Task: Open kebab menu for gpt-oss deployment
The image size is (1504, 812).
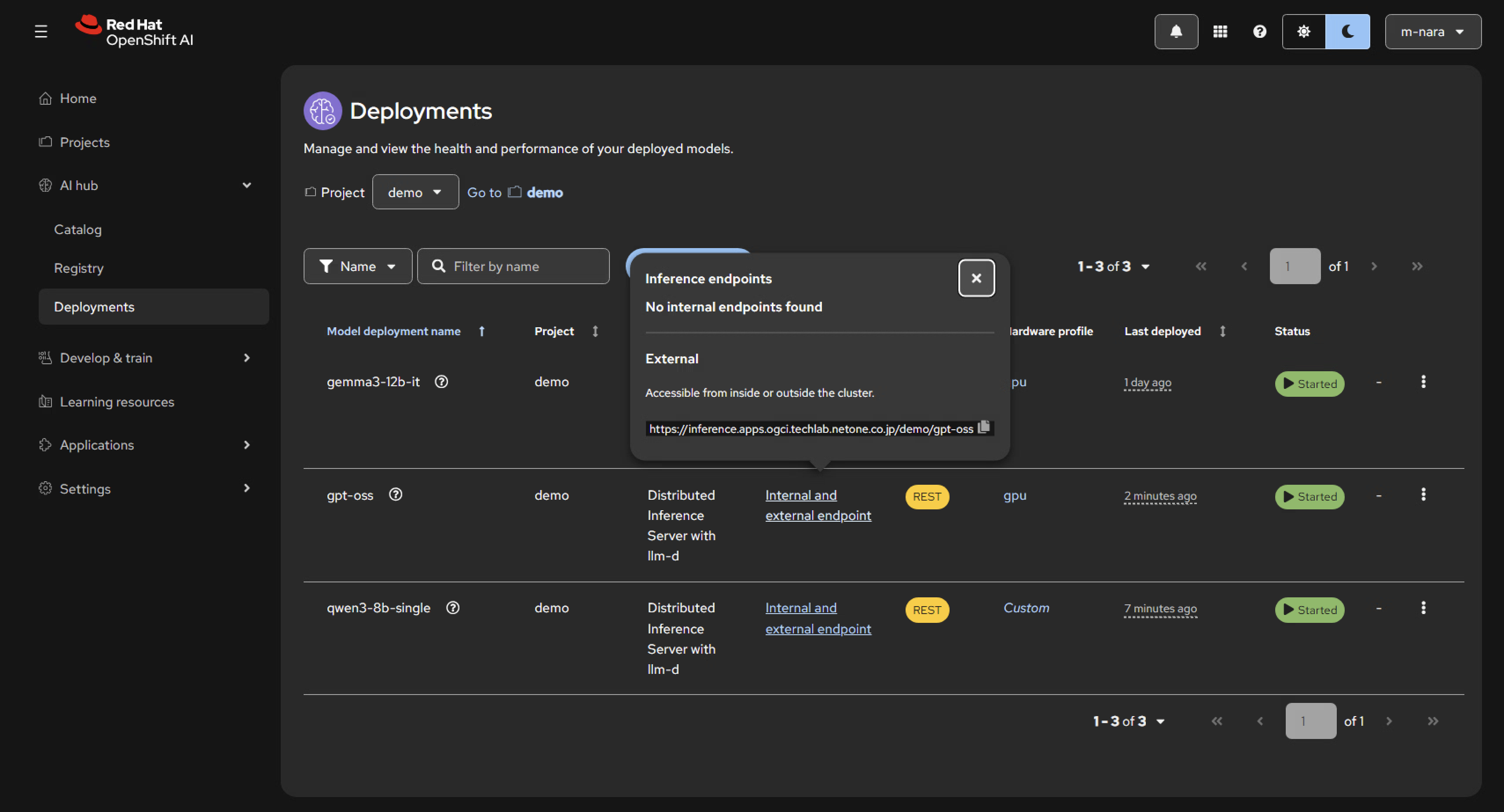Action: (1423, 494)
